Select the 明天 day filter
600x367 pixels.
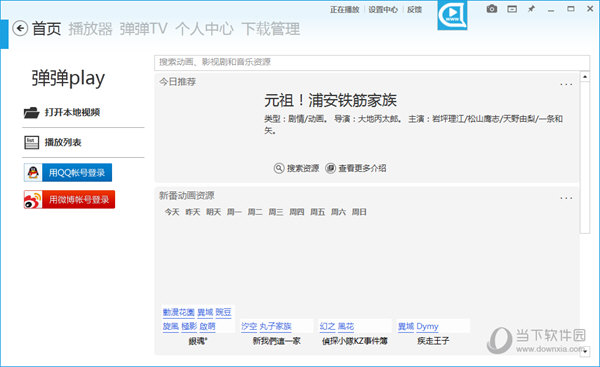coord(214,212)
